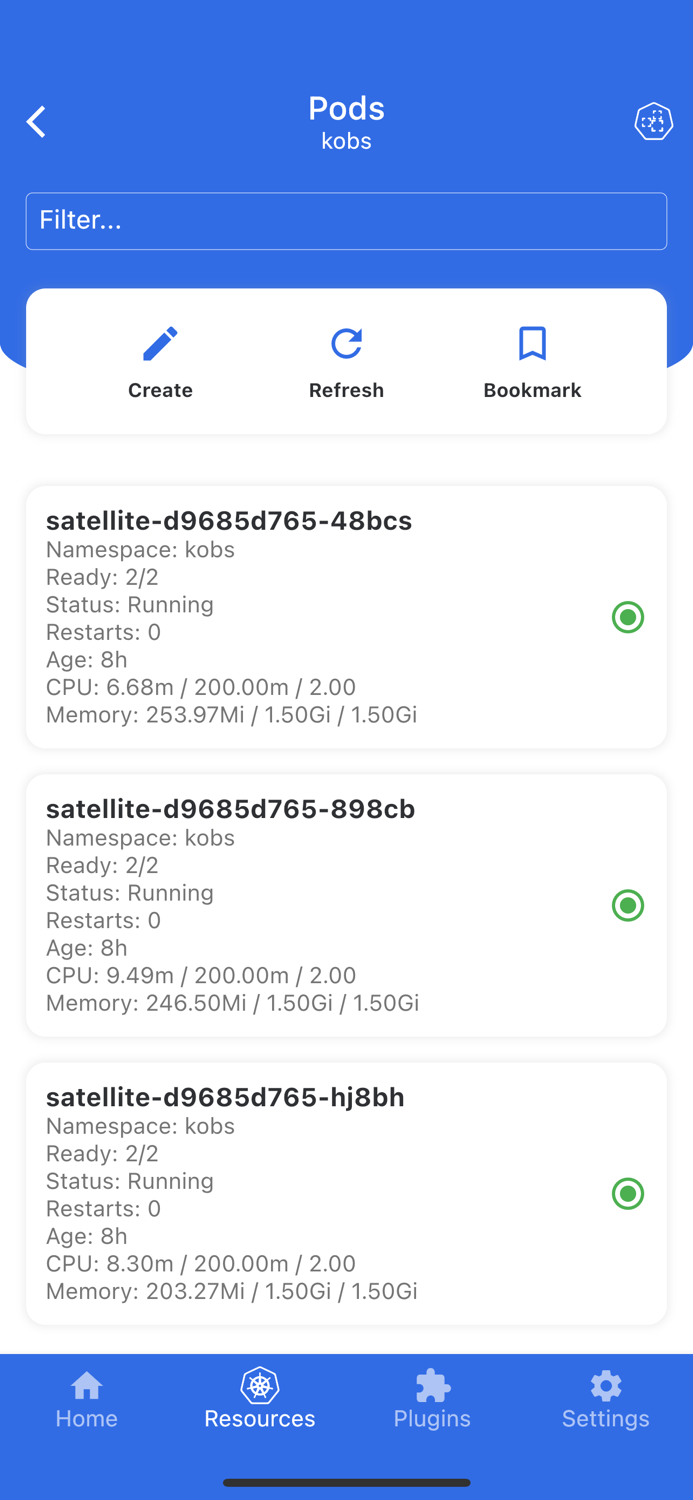Viewport: 693px width, 1500px height.
Task: Tap the status dot on pod 898cb
Action: point(628,906)
